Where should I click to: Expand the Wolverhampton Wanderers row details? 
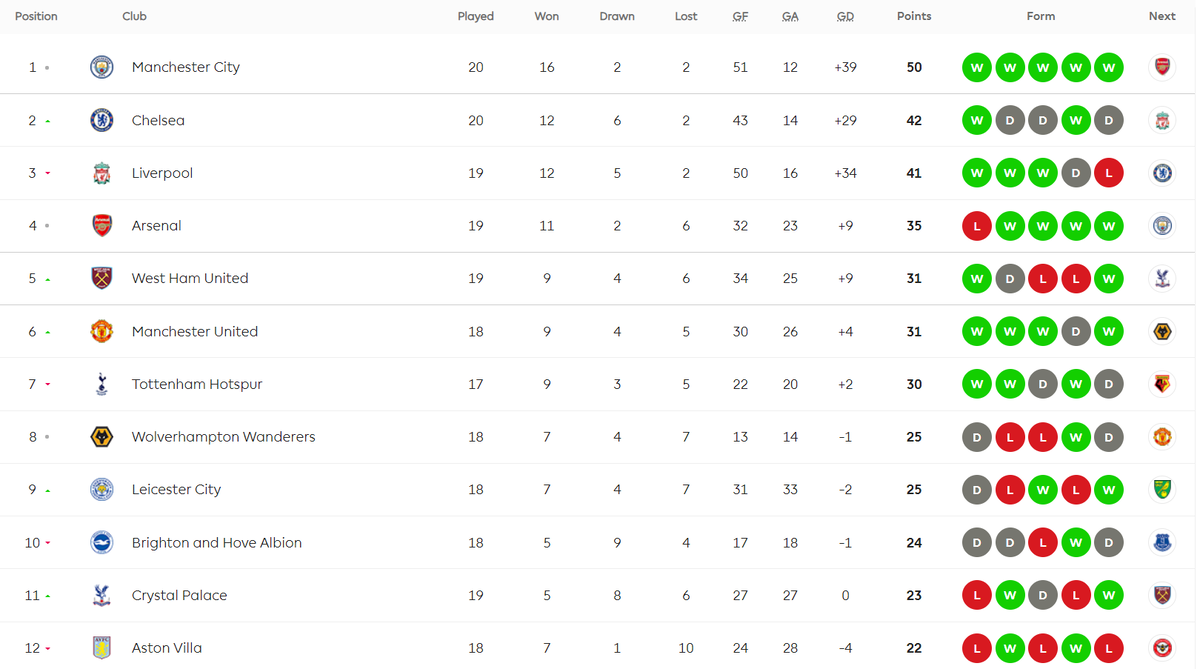click(600, 437)
